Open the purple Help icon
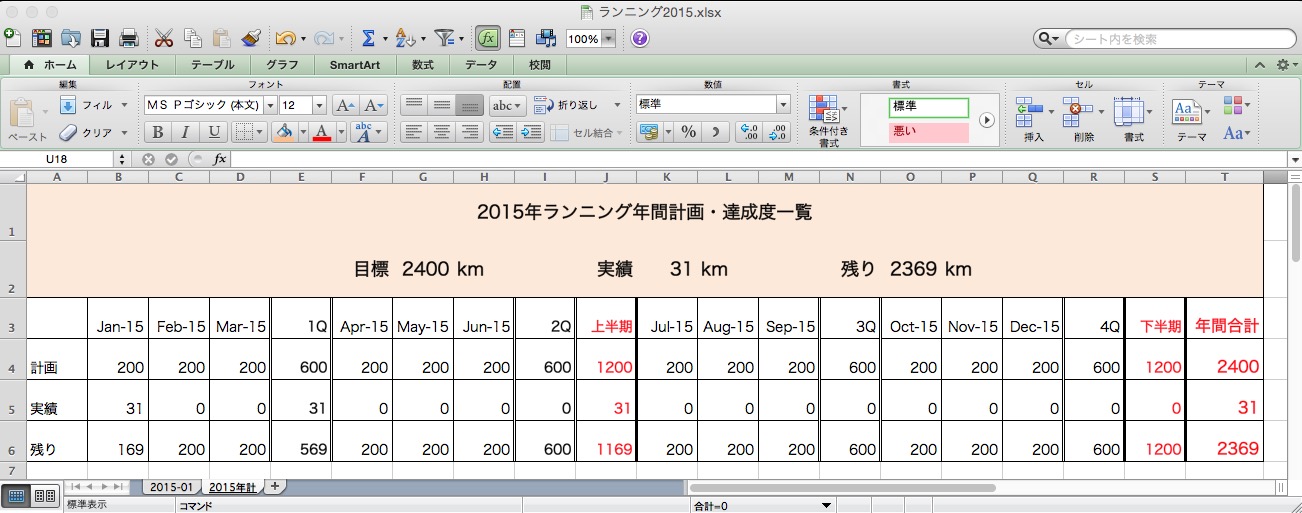Screen dimensions: 1302x513 640,39
